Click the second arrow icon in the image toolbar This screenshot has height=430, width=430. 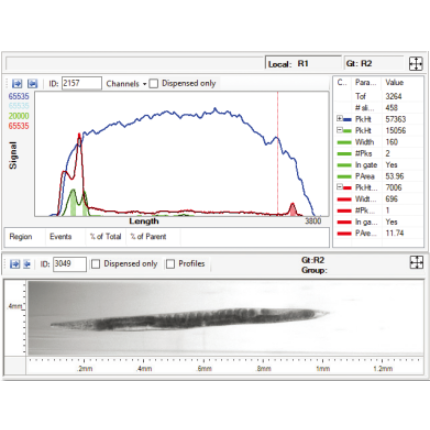pos(27,264)
